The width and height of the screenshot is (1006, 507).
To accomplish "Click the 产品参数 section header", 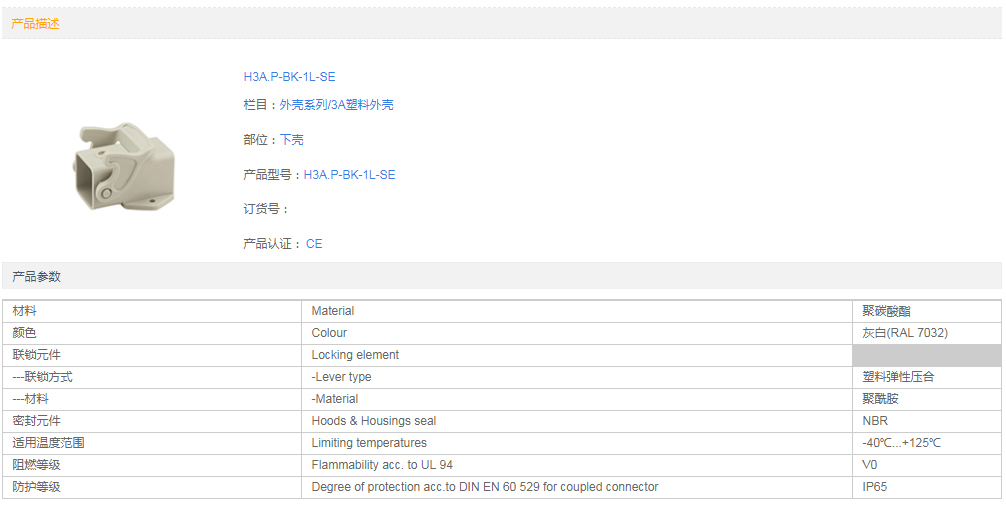I will pos(36,277).
